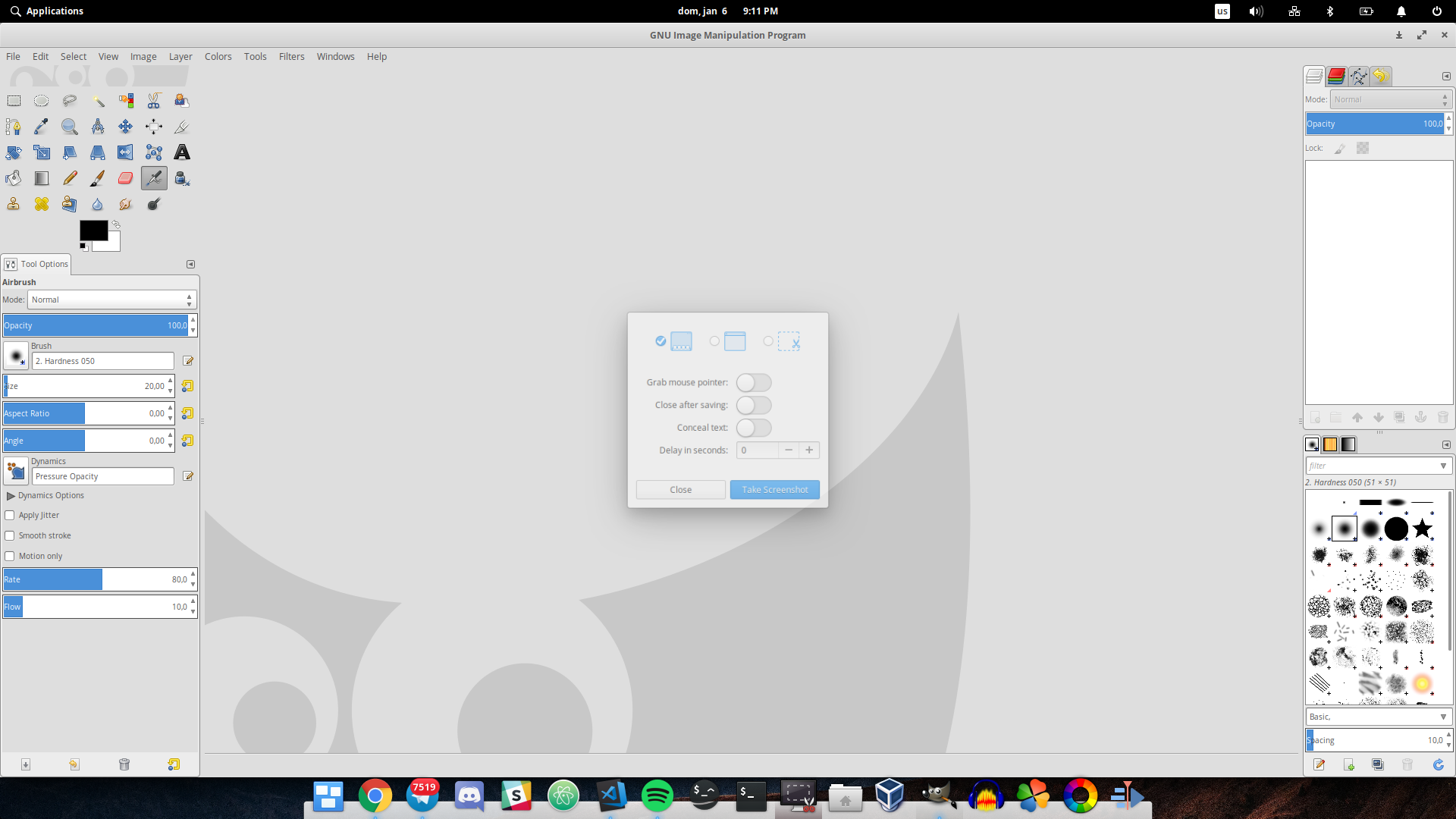Select the Ellipse Select tool
Screen dimensions: 1456x819
(42, 101)
